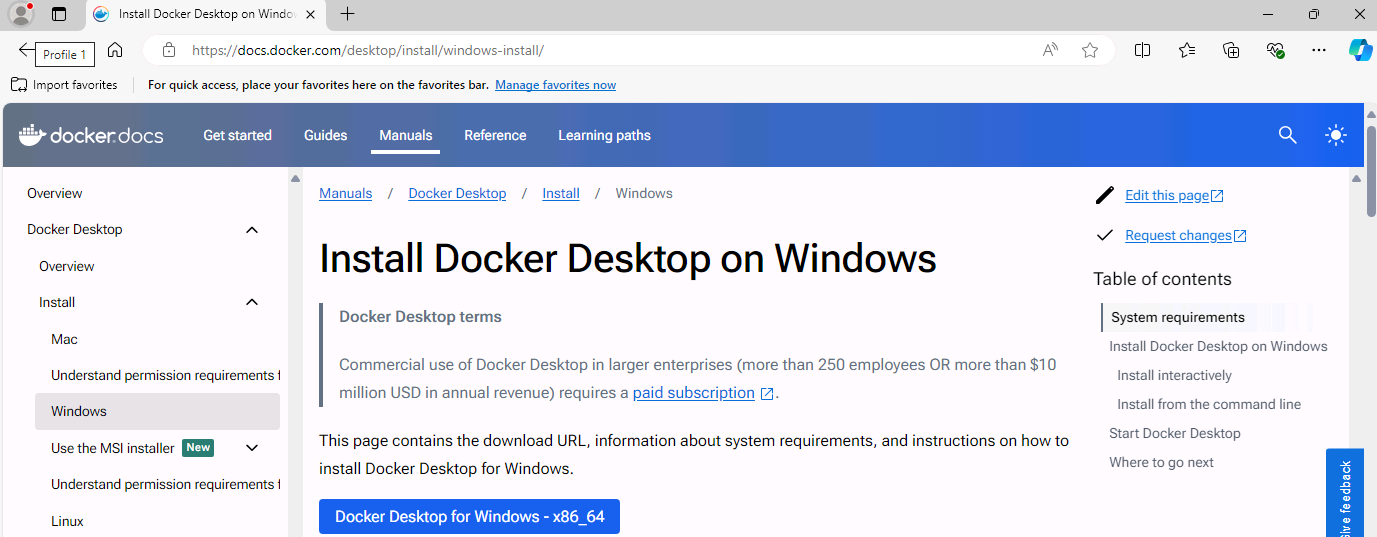Open top-level Overview in sidebar
1377x537 pixels.
(x=55, y=193)
